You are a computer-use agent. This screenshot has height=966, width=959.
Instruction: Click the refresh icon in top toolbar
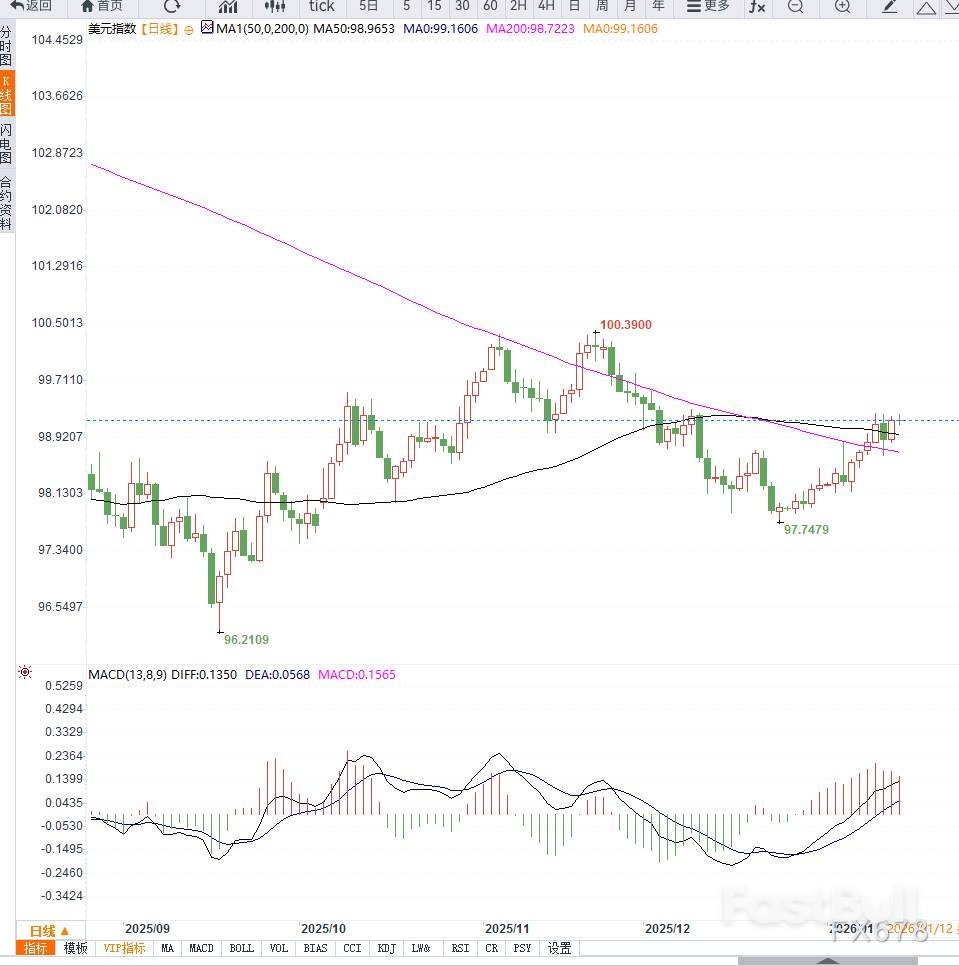pyautogui.click(x=172, y=6)
